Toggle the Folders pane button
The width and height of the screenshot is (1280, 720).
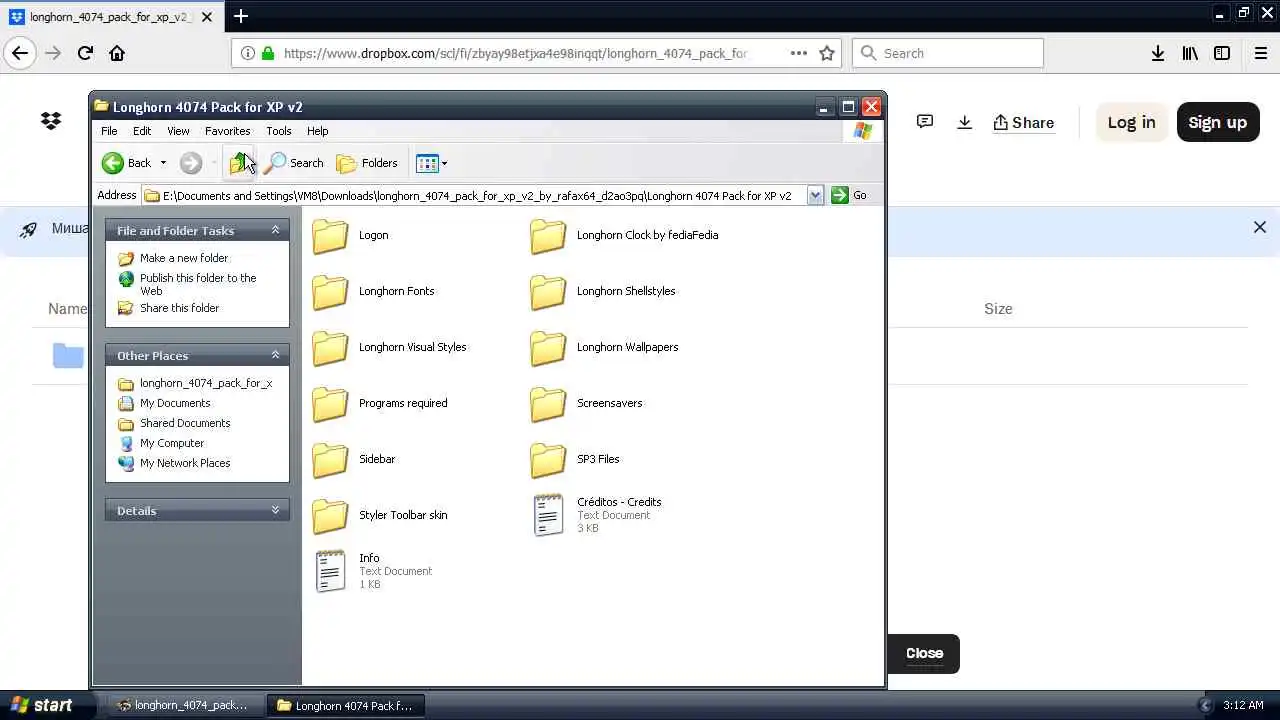pyautogui.click(x=367, y=163)
